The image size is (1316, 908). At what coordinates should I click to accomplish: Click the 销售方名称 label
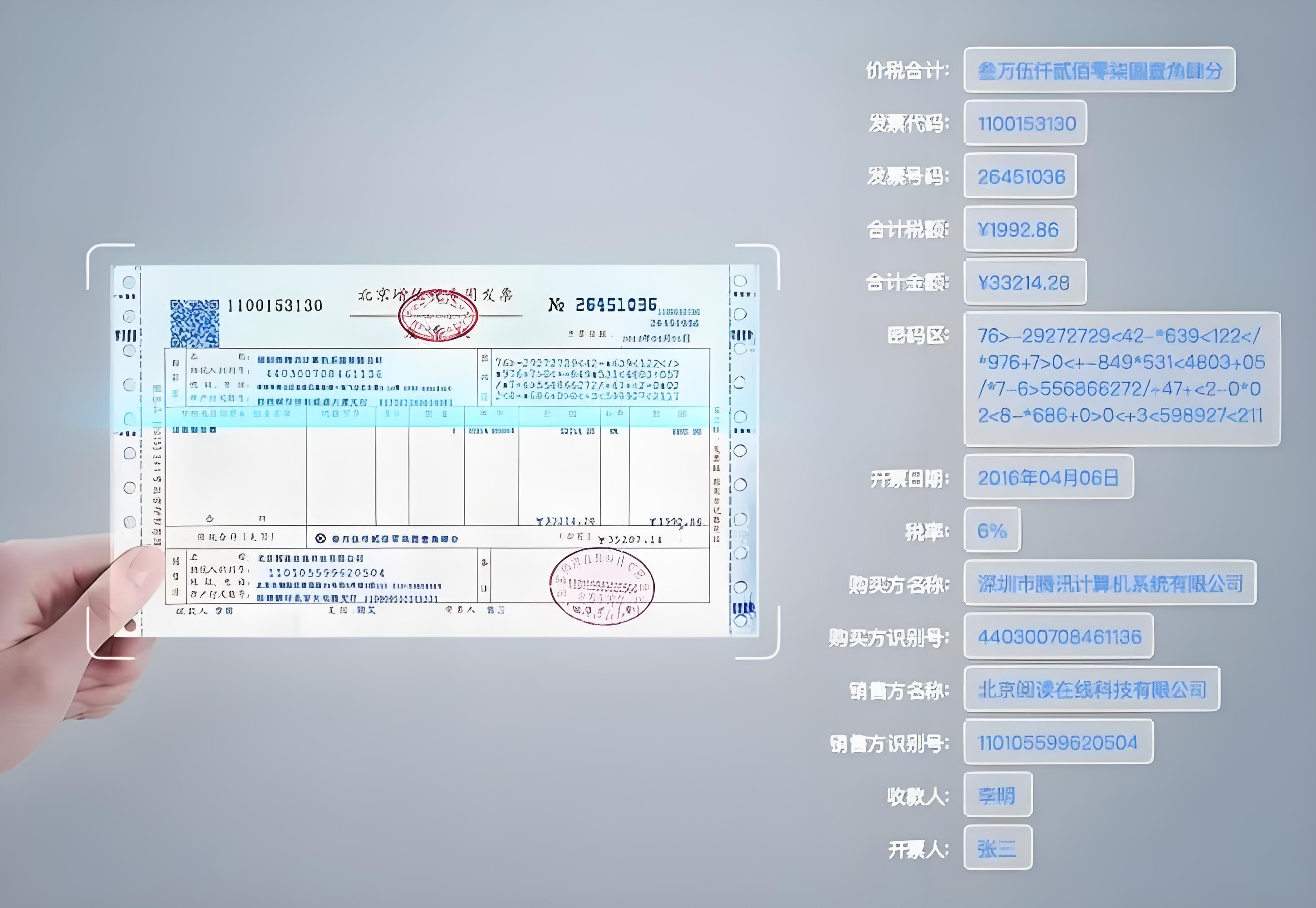click(x=899, y=691)
